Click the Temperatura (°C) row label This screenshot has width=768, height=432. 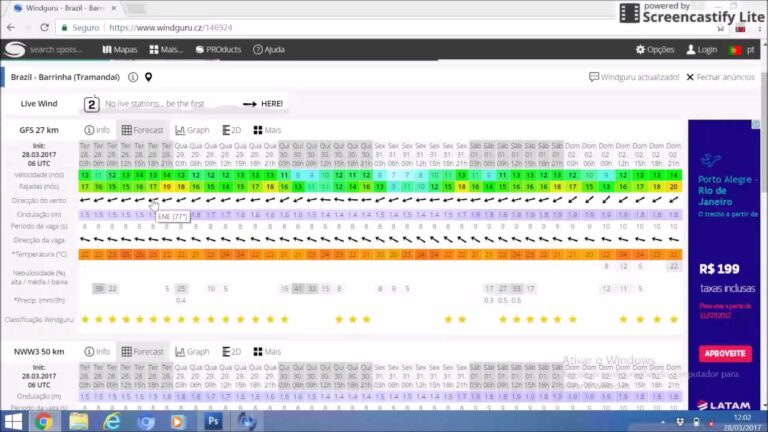pyautogui.click(x=39, y=254)
